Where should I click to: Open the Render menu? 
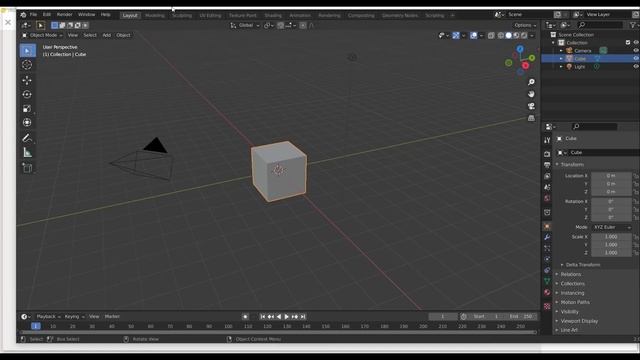(x=64, y=15)
